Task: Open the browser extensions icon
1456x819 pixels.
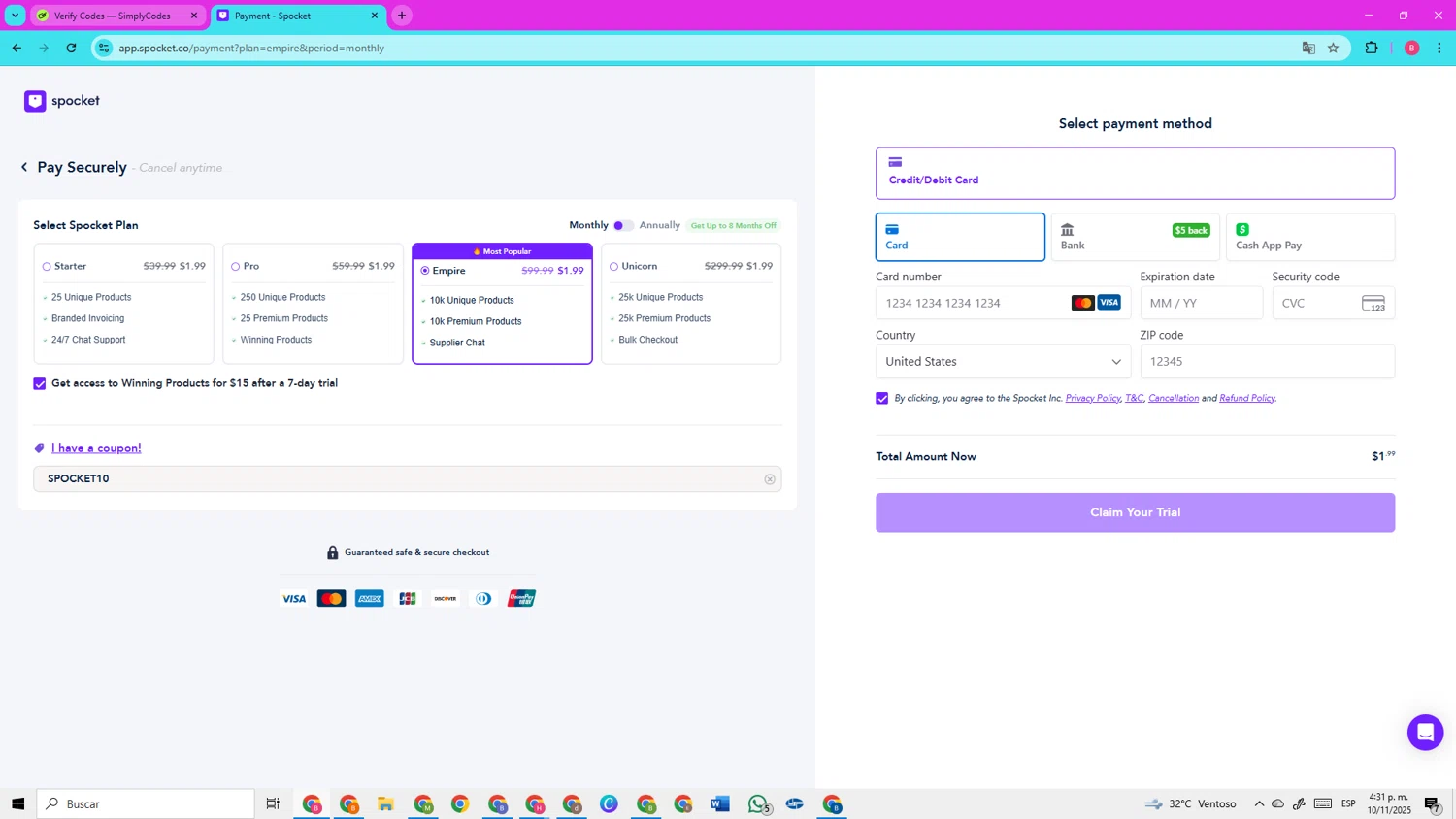Action: tap(1372, 48)
